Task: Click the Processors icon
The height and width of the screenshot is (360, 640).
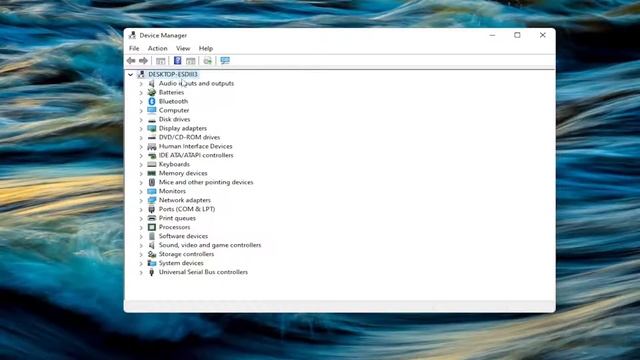Action: [151, 227]
